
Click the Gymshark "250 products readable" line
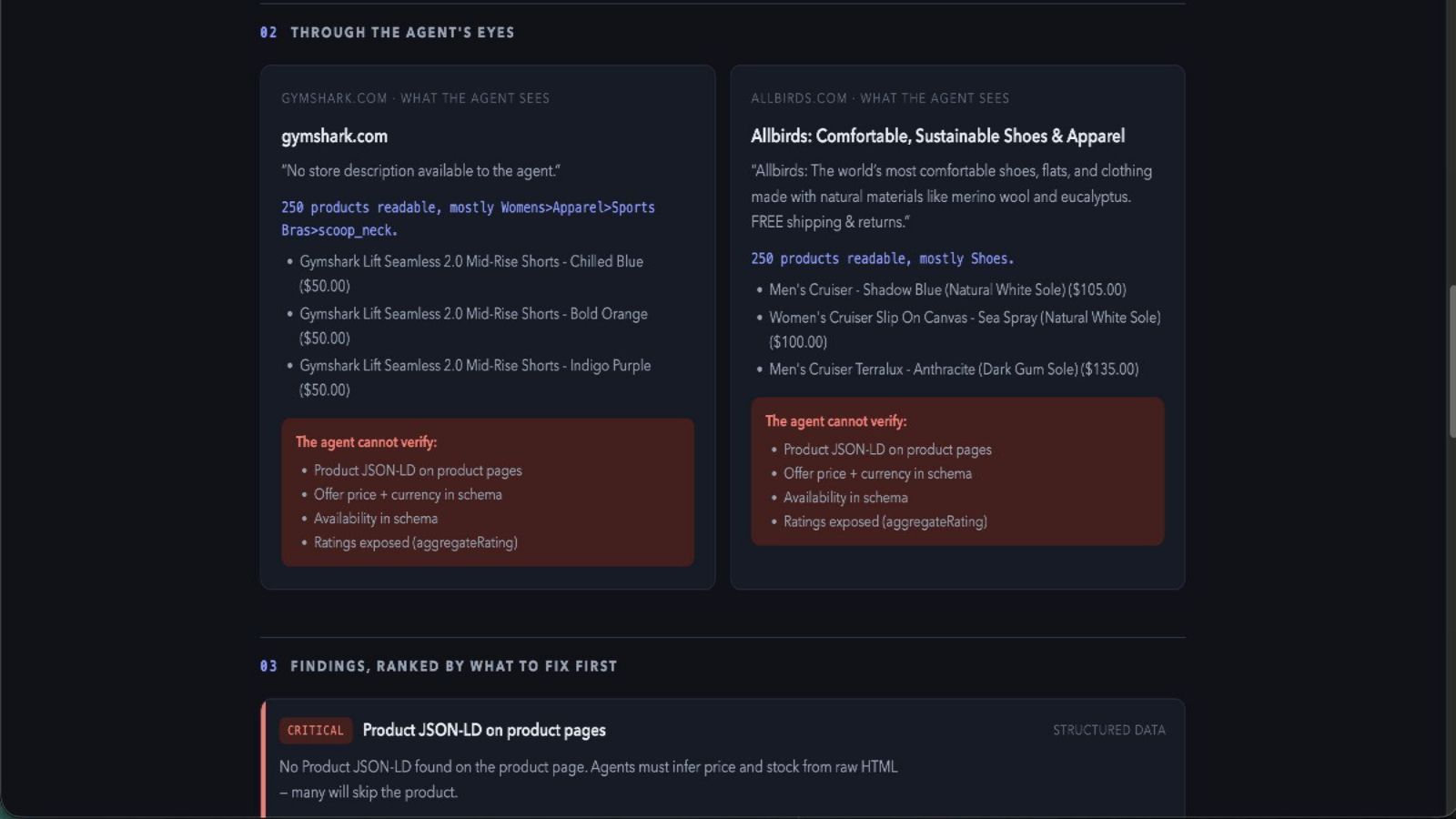[x=468, y=218]
